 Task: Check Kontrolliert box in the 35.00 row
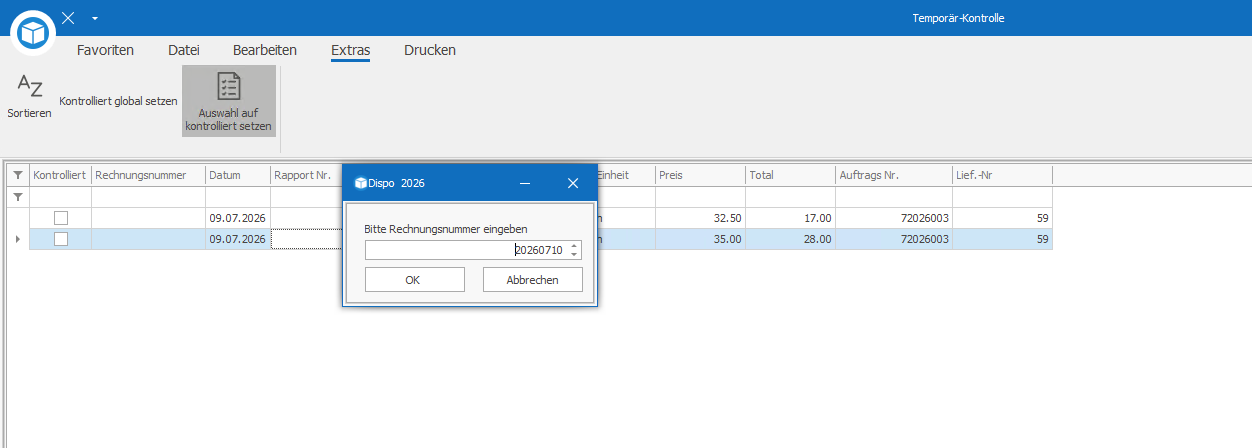61,239
